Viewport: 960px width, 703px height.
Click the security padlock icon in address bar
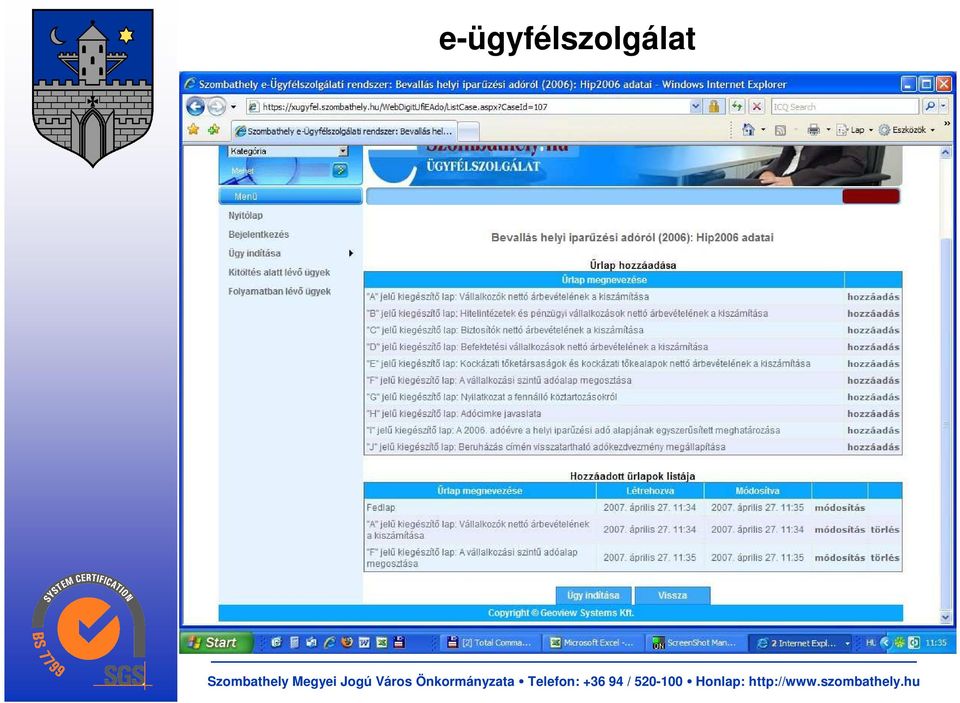click(x=714, y=107)
